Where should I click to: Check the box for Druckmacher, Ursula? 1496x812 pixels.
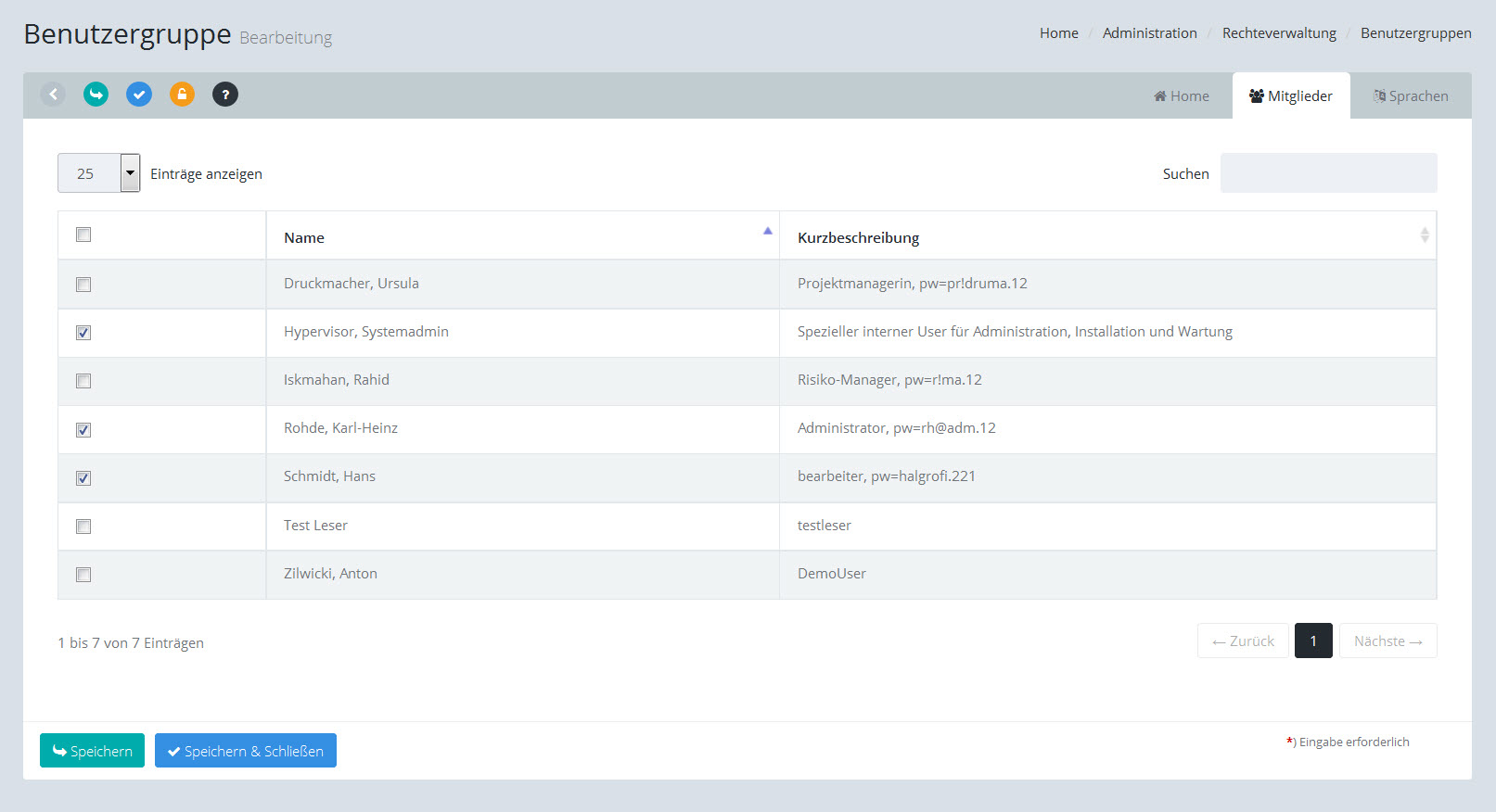point(83,285)
